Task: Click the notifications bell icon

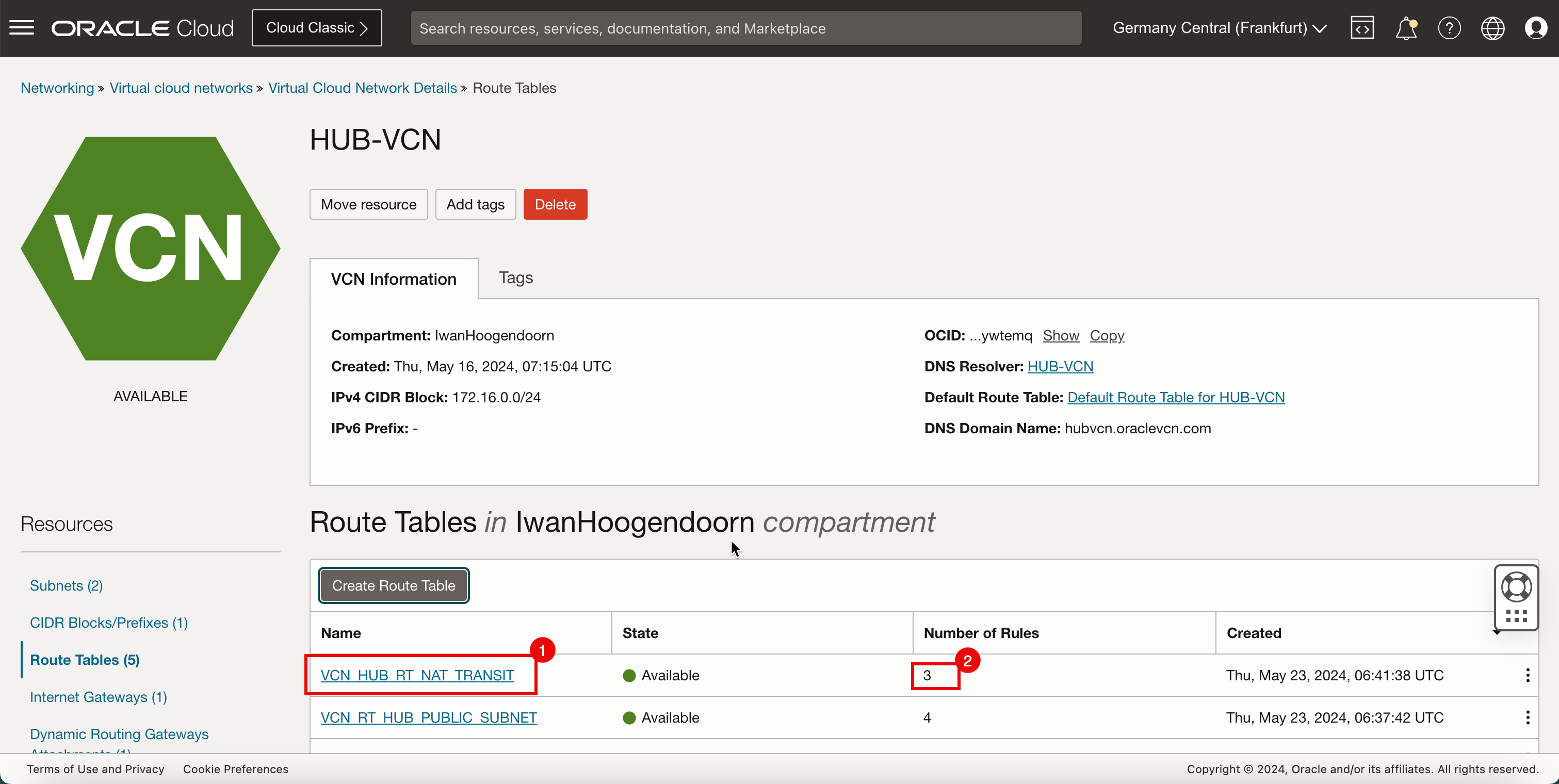Action: (1405, 28)
